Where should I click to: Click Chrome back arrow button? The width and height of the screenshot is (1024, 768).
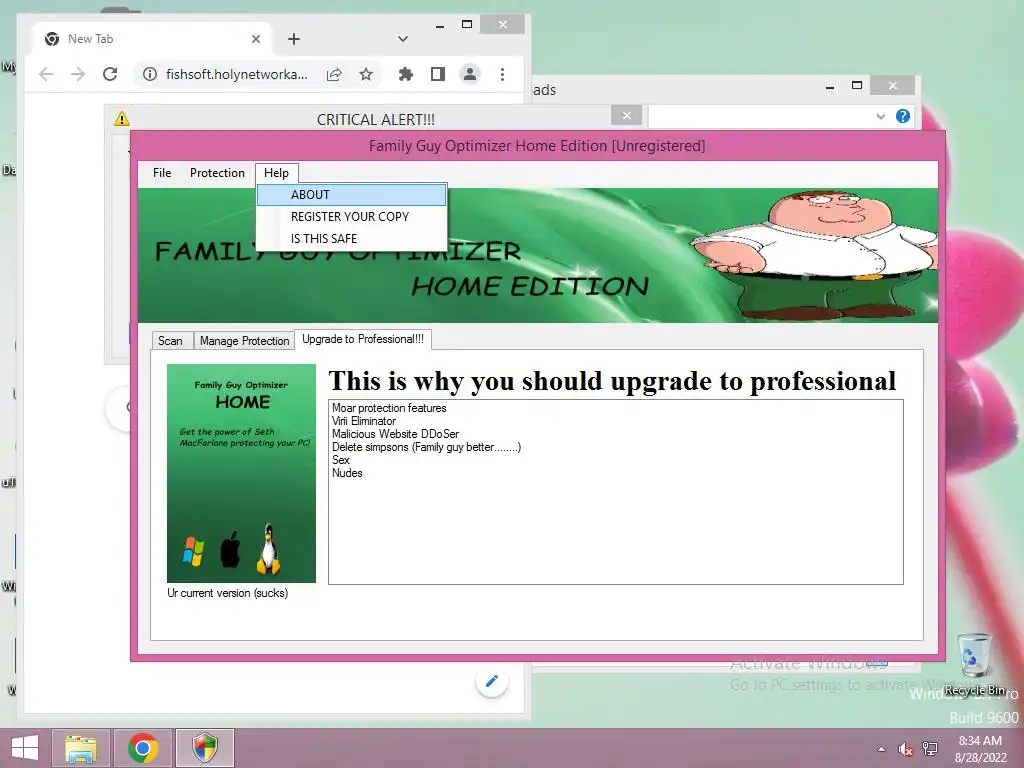tap(46, 74)
